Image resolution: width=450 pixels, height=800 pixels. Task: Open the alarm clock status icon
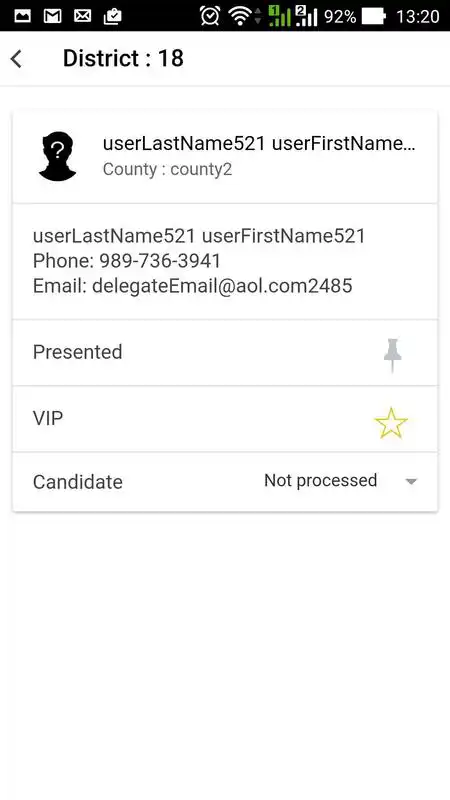tap(210, 16)
